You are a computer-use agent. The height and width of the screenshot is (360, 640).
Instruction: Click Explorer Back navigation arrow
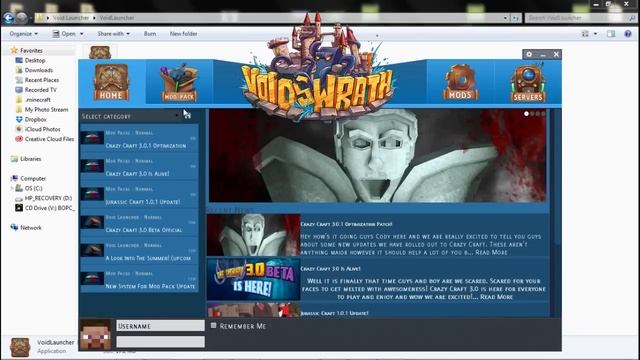click(x=8, y=18)
